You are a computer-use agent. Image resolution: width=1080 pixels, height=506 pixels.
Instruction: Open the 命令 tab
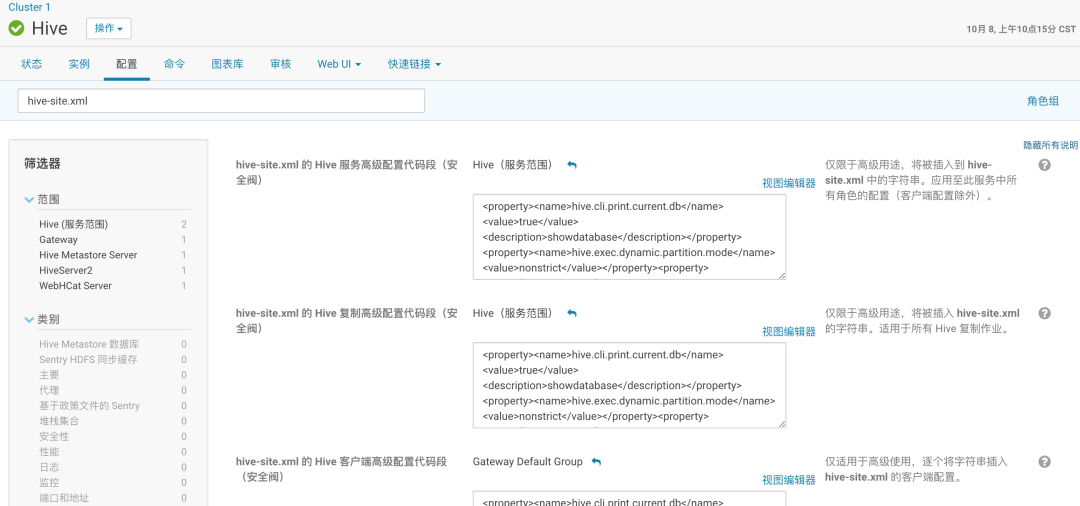(x=174, y=64)
